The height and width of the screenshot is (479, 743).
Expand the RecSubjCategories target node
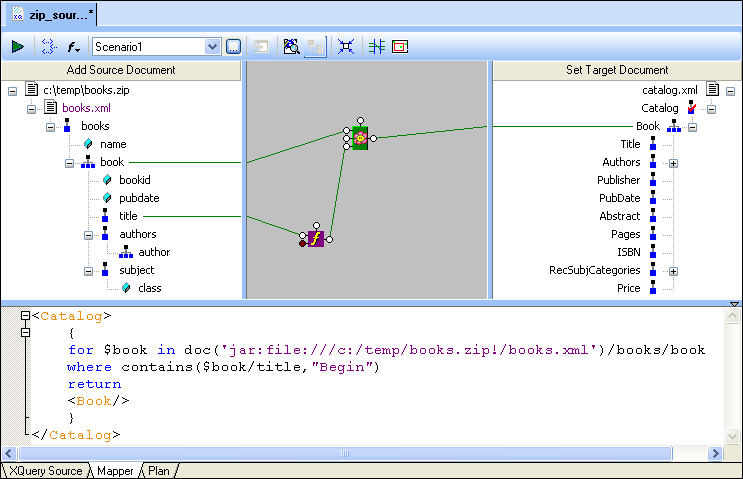pos(673,271)
